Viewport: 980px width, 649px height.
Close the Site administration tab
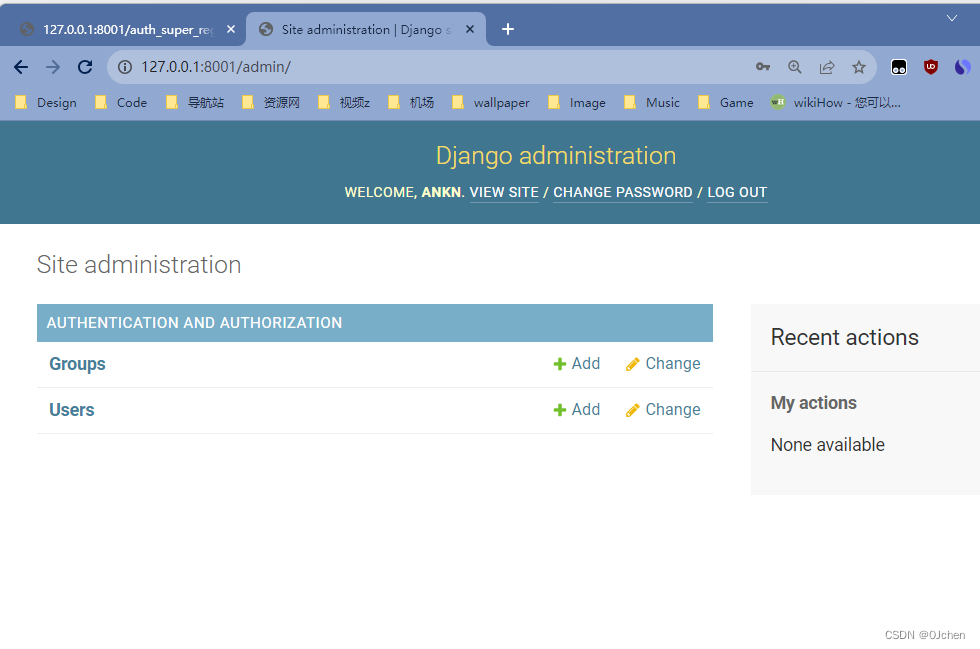click(x=470, y=29)
